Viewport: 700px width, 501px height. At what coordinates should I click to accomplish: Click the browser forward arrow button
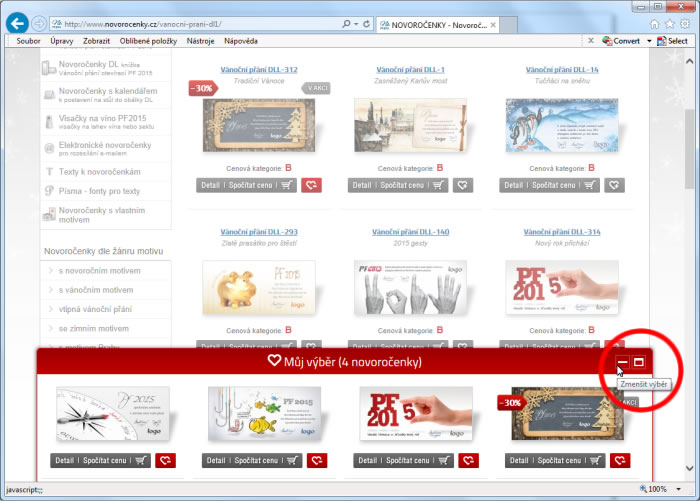coord(39,24)
